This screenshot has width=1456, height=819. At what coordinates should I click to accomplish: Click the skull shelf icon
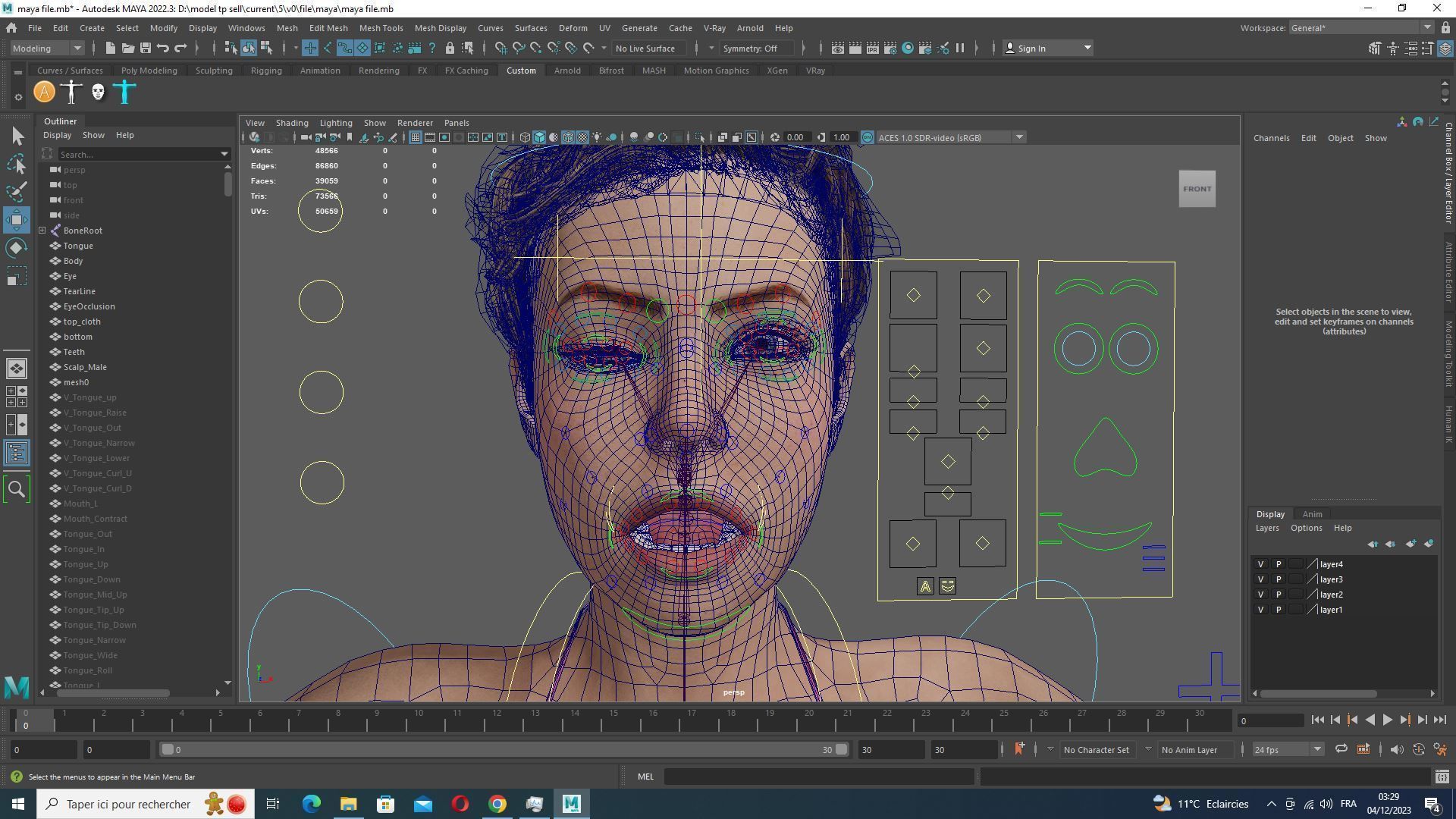98,93
